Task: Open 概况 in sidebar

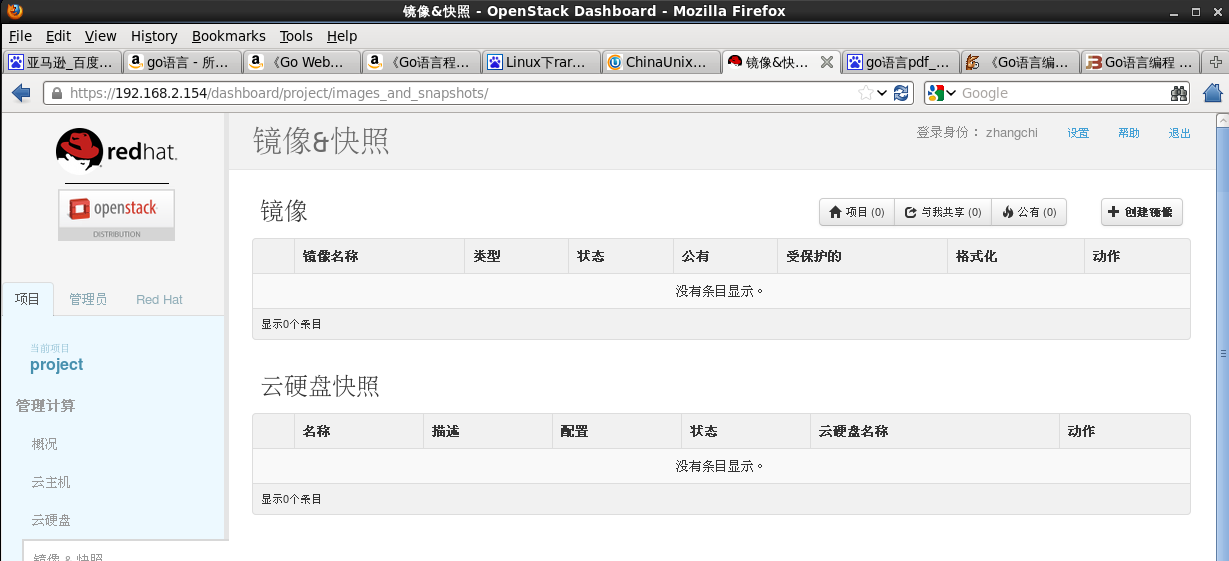Action: tap(44, 444)
